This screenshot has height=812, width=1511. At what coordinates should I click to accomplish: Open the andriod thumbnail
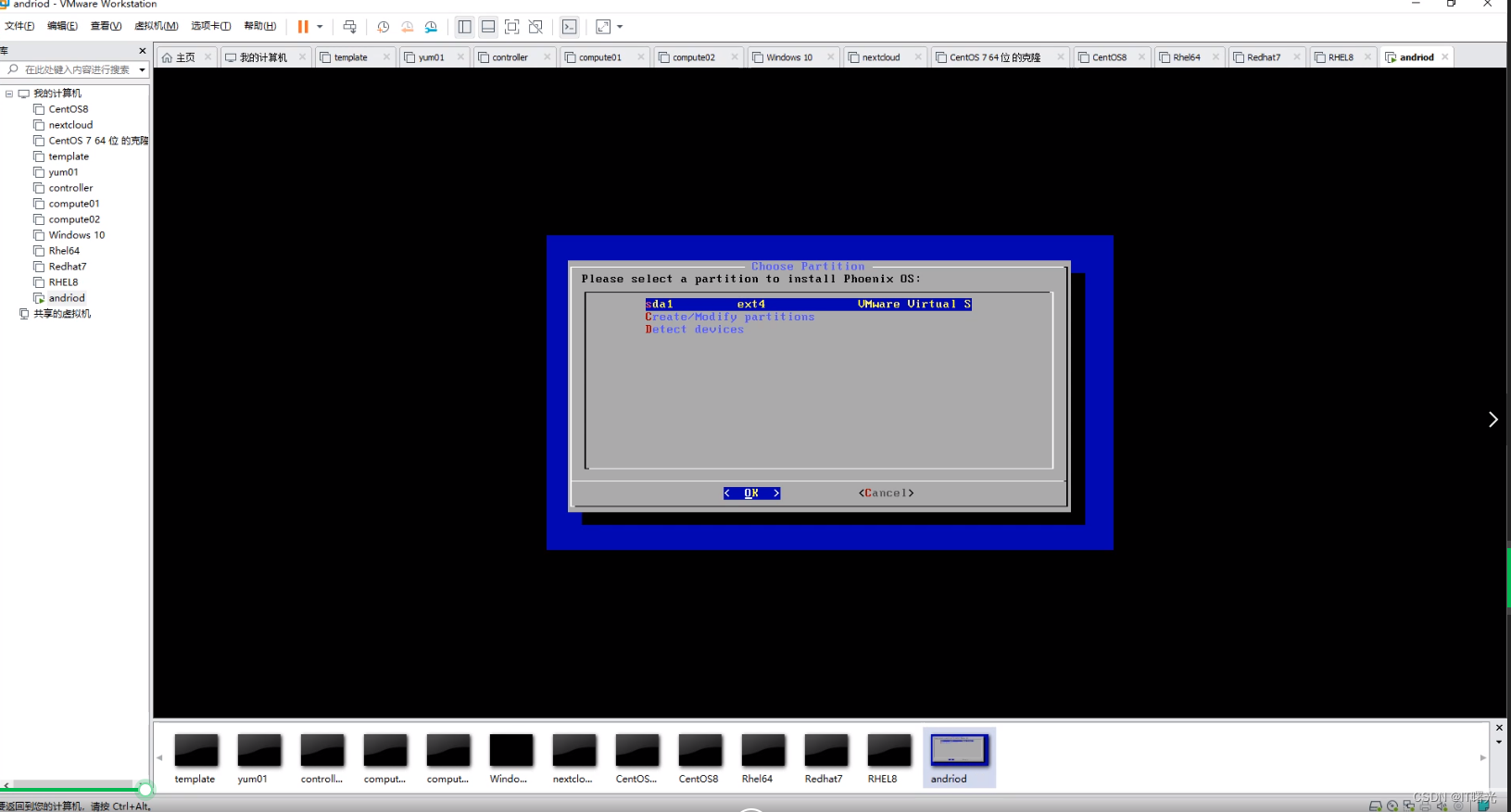(x=959, y=758)
